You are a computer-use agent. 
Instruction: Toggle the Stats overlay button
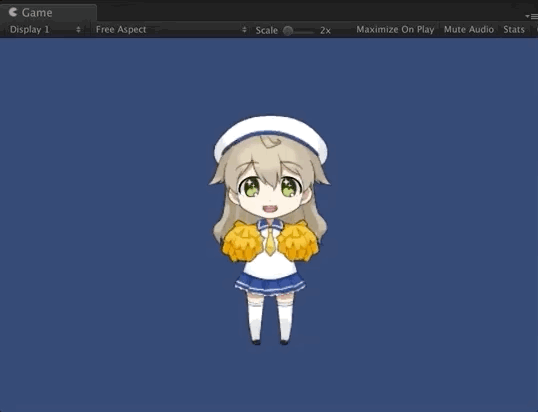coord(514,30)
